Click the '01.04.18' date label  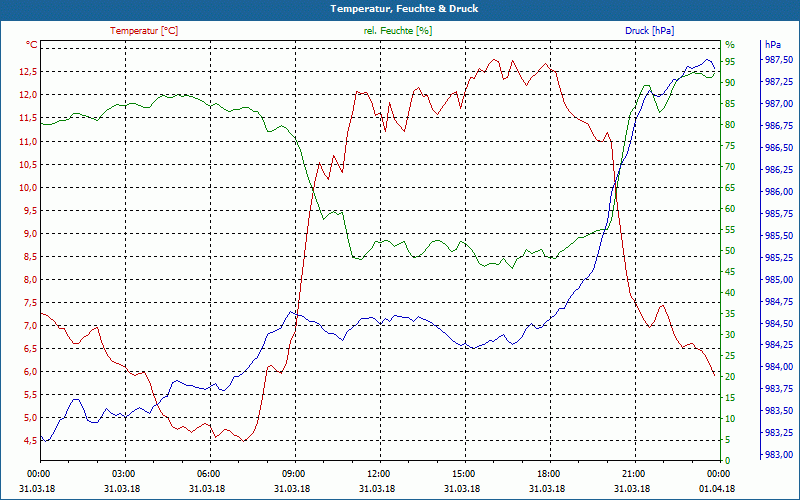[x=717, y=489]
